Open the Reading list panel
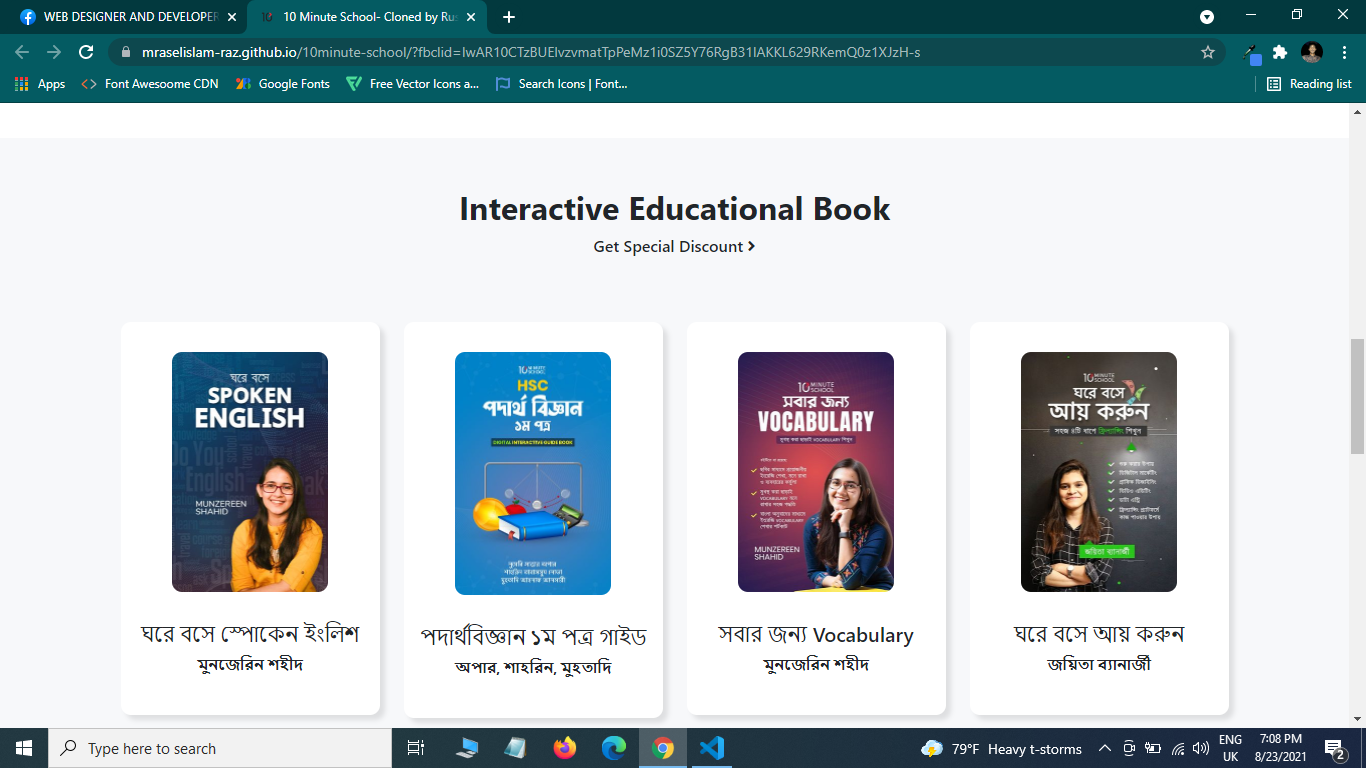Screen dimensions: 1366x768 pyautogui.click(x=1309, y=84)
